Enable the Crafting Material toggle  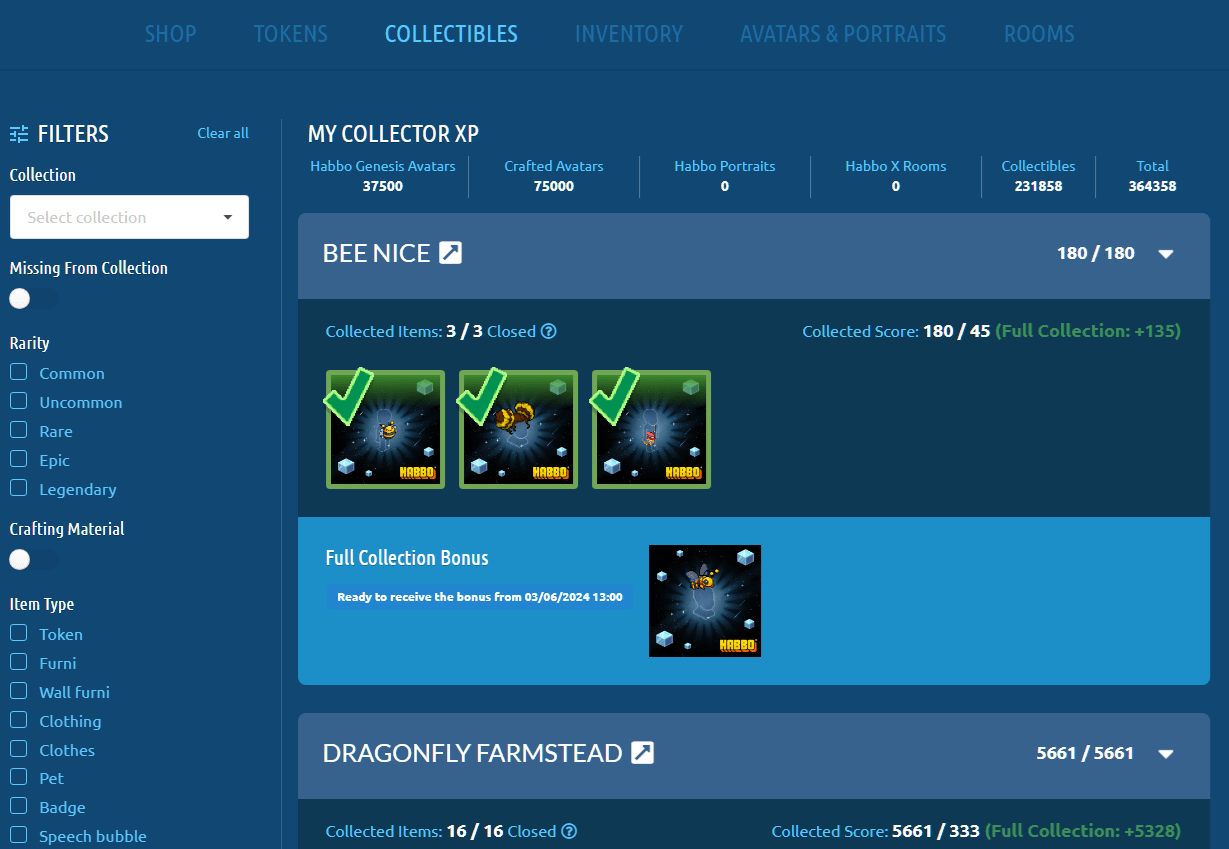coord(32,560)
